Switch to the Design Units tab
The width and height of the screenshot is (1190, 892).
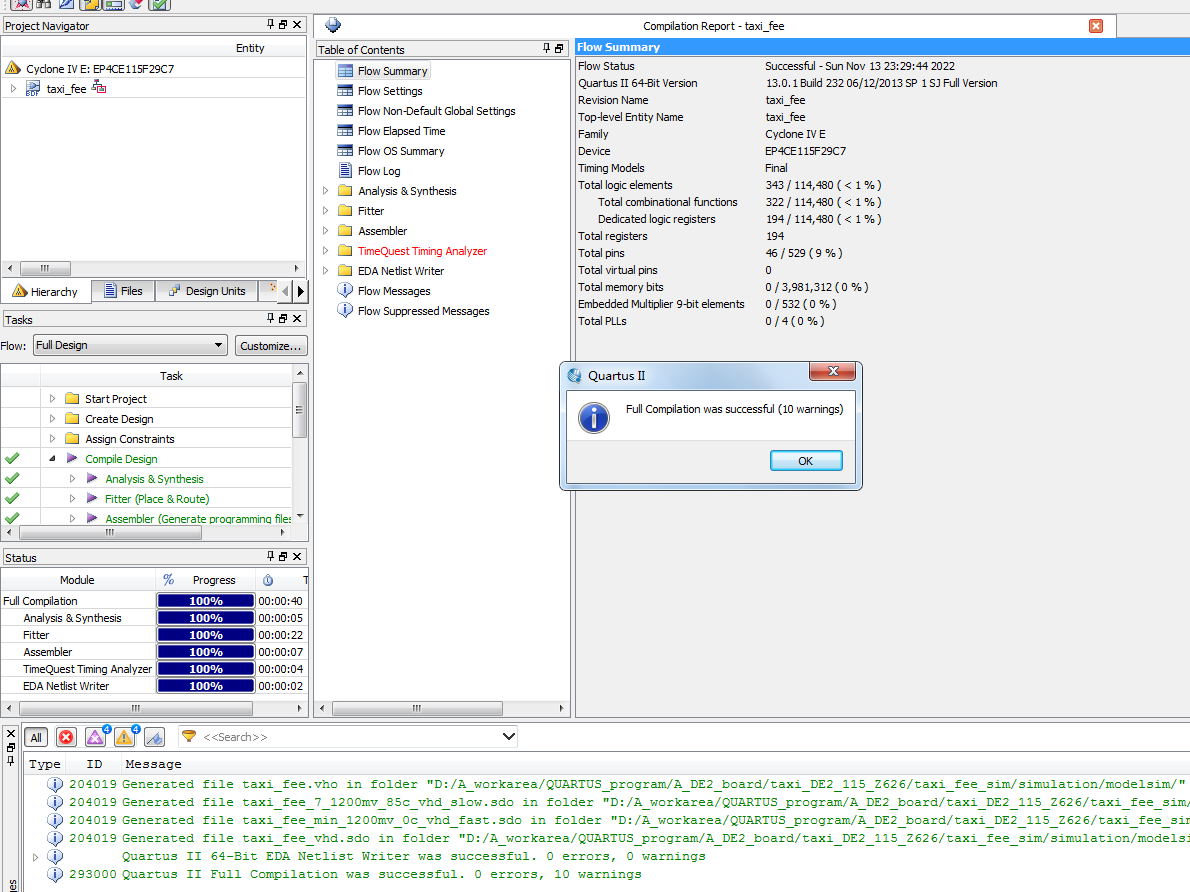click(x=206, y=291)
